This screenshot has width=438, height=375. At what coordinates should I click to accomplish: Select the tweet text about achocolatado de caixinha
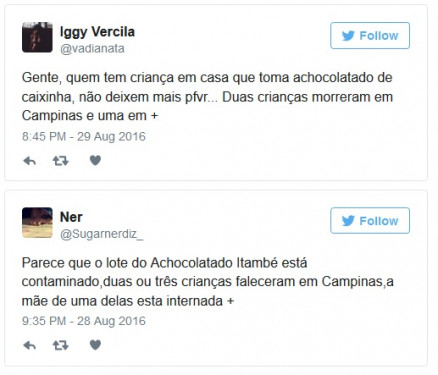click(x=207, y=97)
